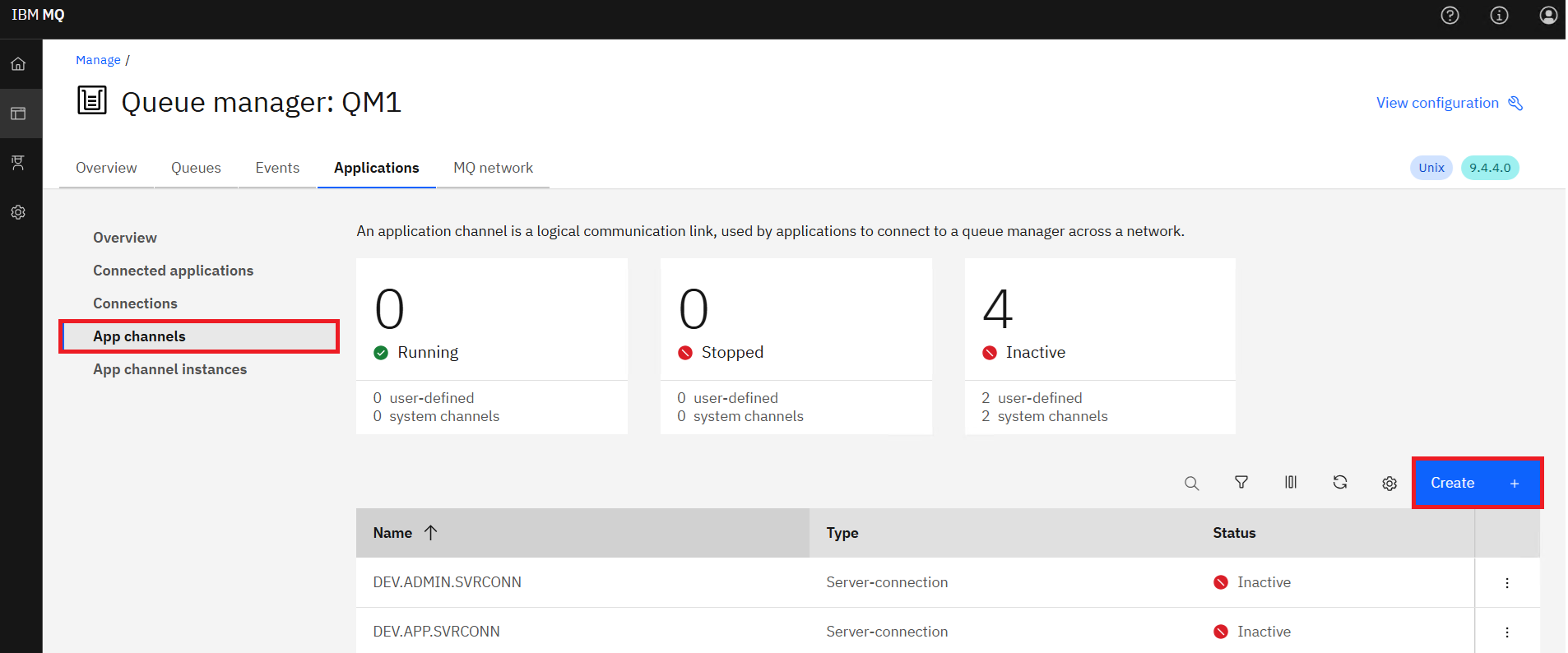Click Server-connection type for DEV.APP.SVRCONN
1568x653 pixels.
point(887,632)
